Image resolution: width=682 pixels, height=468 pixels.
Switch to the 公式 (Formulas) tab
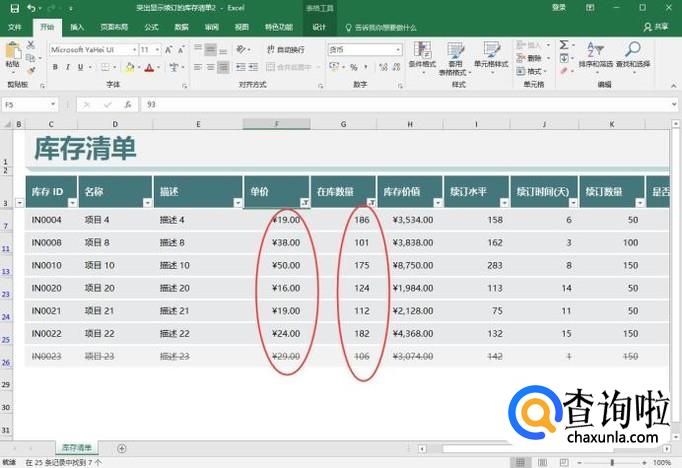pos(151,27)
